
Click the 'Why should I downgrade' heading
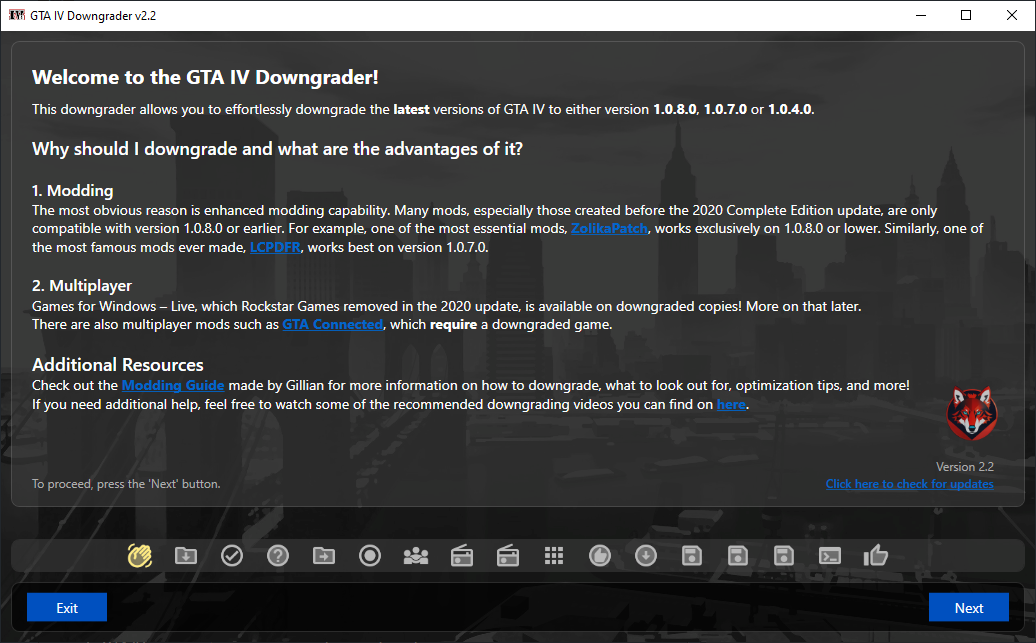click(278, 149)
